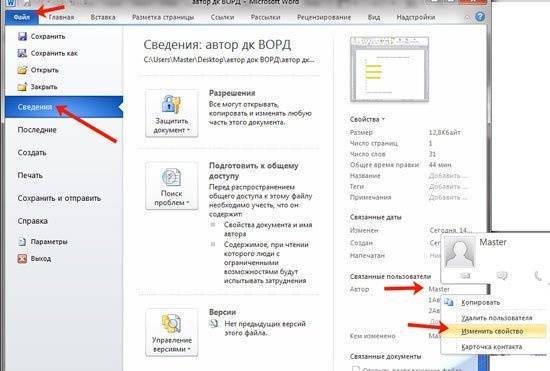Open the Надстройки ribbon tab
This screenshot has height=371, width=550.
(x=416, y=17)
